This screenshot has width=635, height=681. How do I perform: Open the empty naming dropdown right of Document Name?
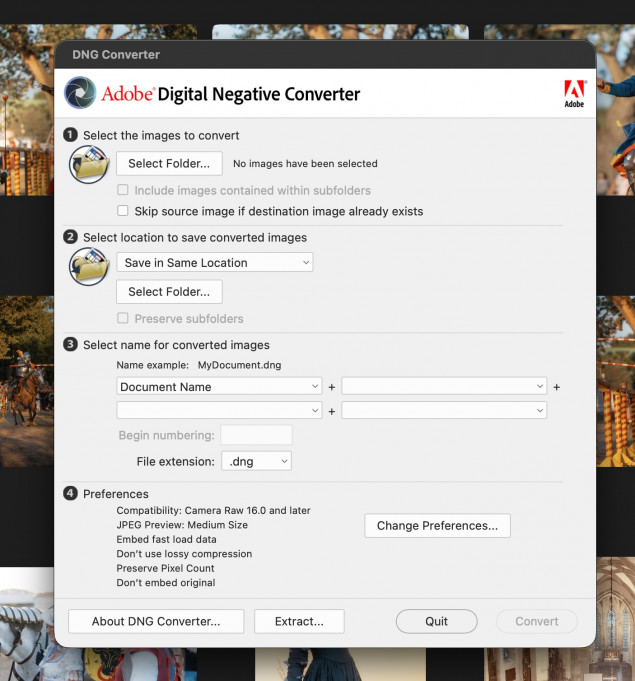tap(444, 386)
